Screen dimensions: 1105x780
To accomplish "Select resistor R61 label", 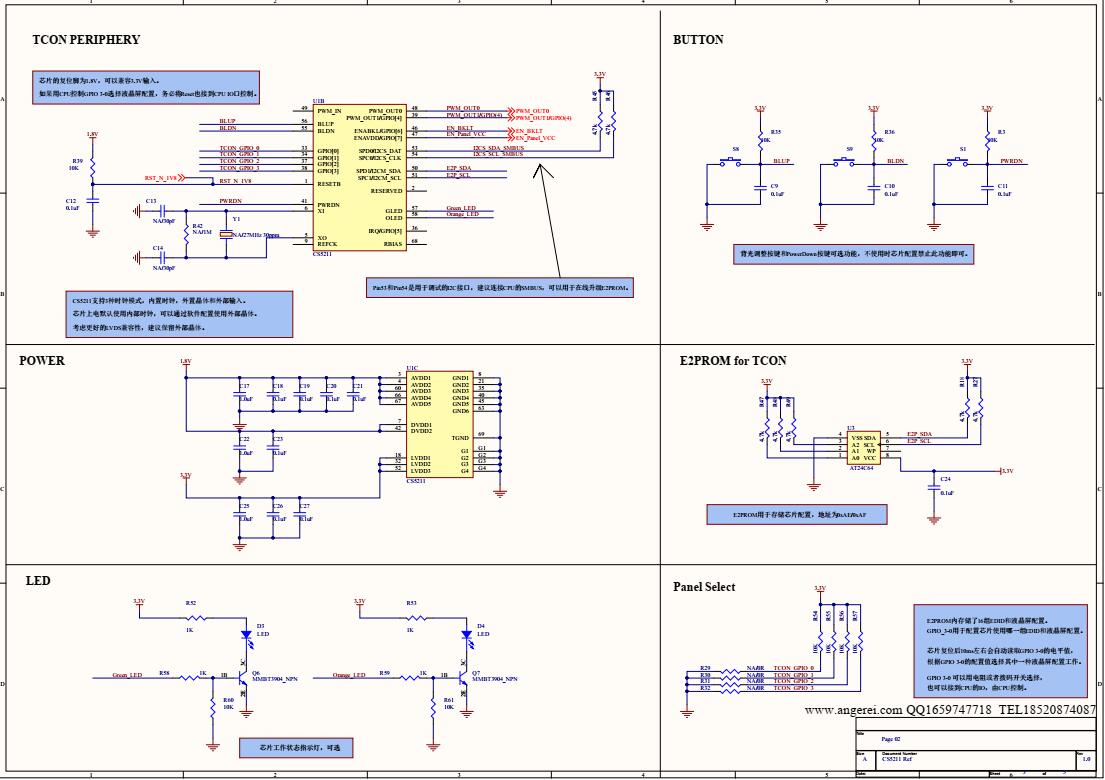I will click(x=449, y=700).
